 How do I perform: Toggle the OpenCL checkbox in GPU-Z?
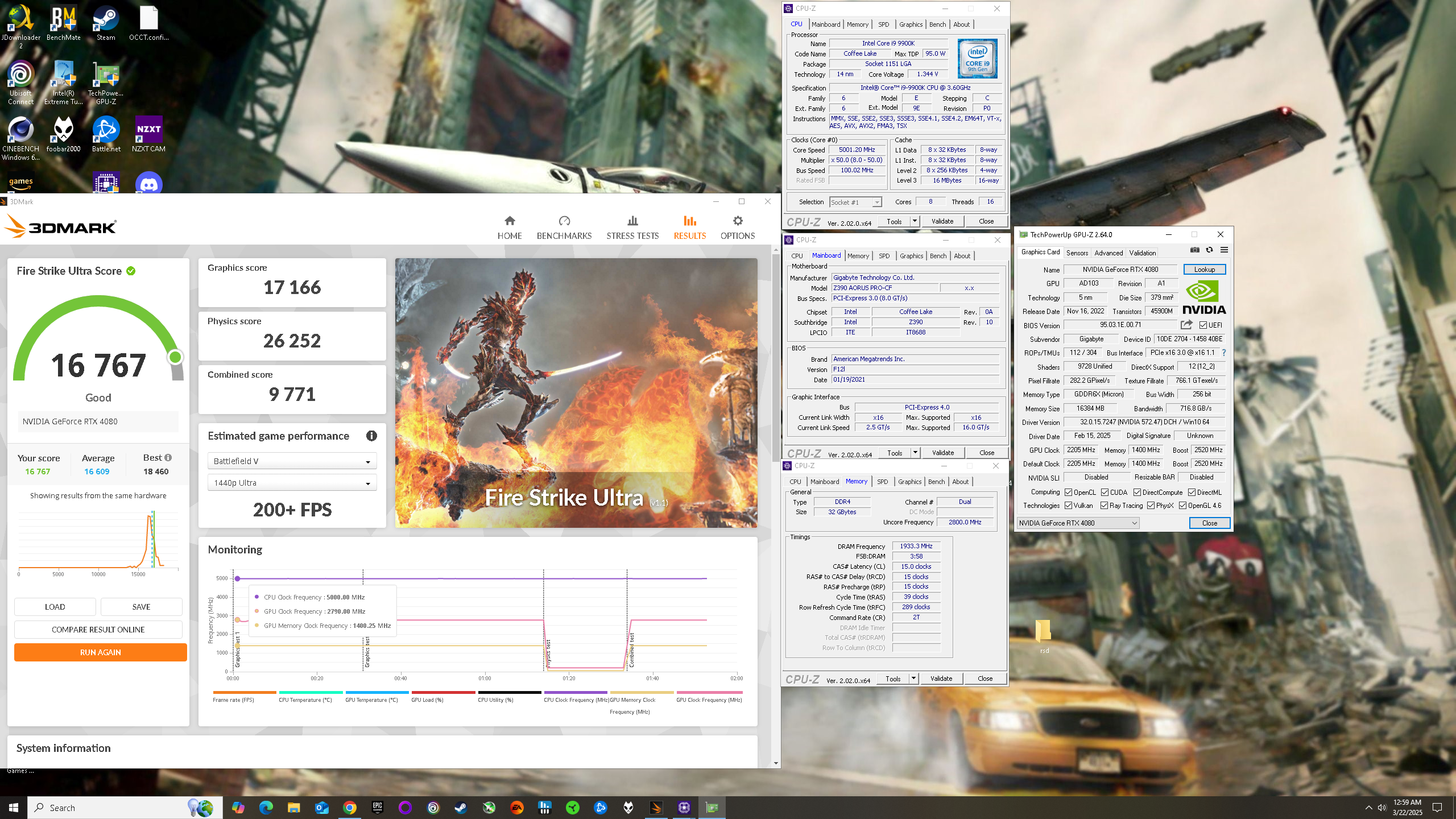[x=1069, y=493]
